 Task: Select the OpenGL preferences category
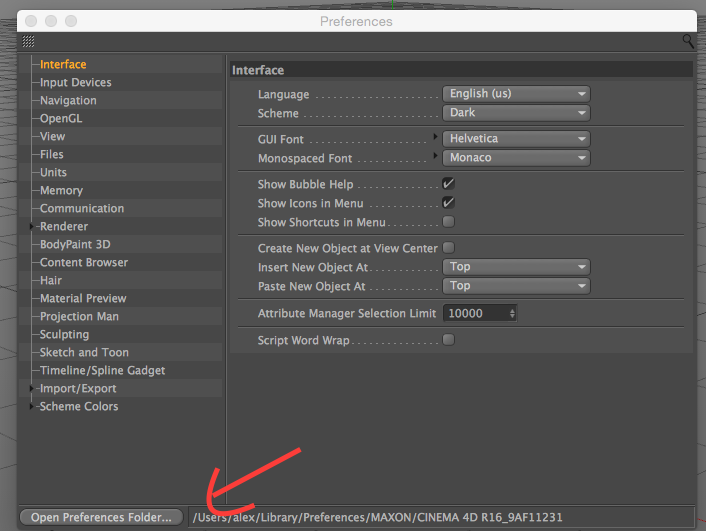61,118
